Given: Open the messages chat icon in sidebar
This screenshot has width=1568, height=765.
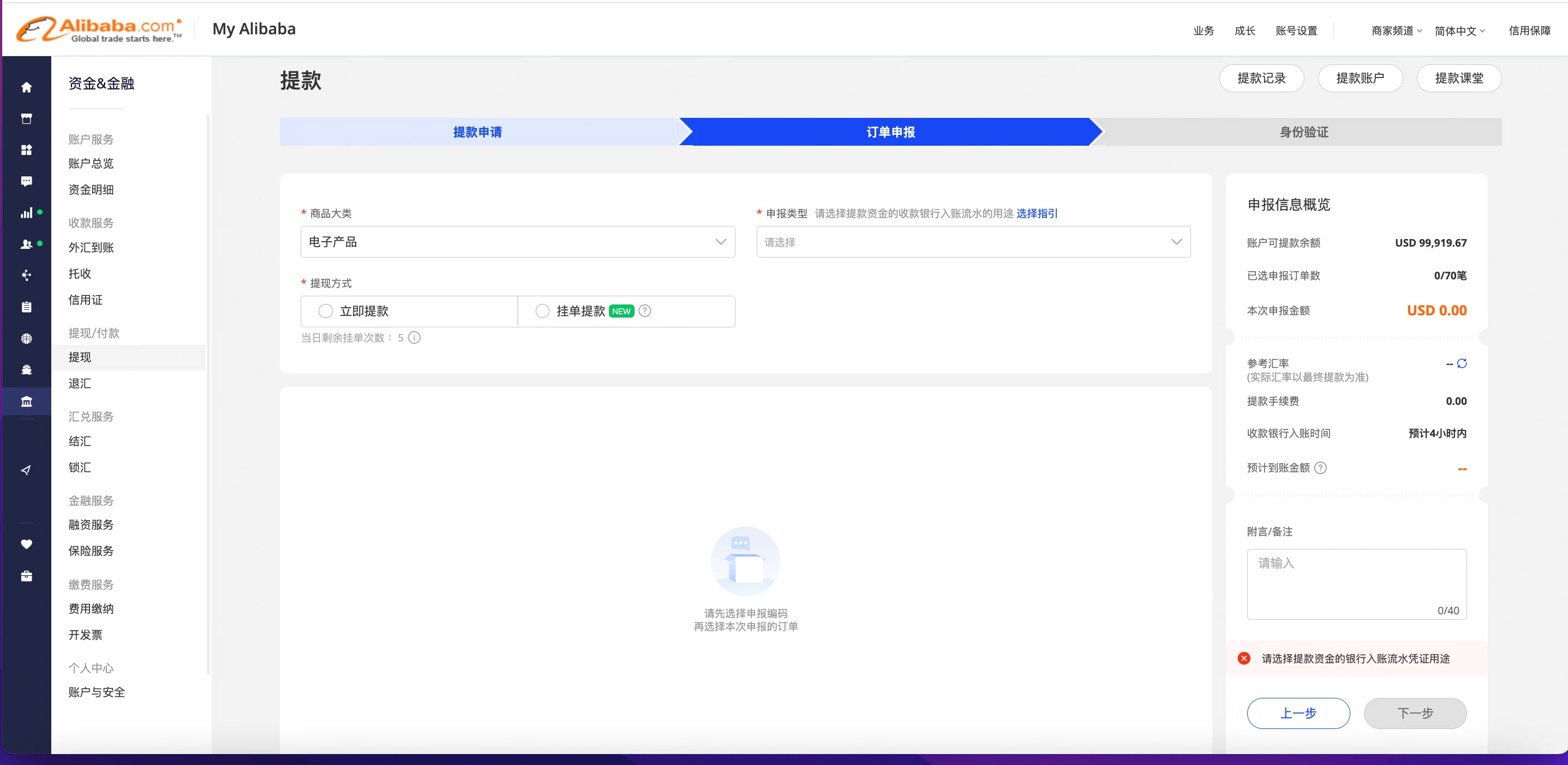Looking at the screenshot, I should click(x=26, y=181).
